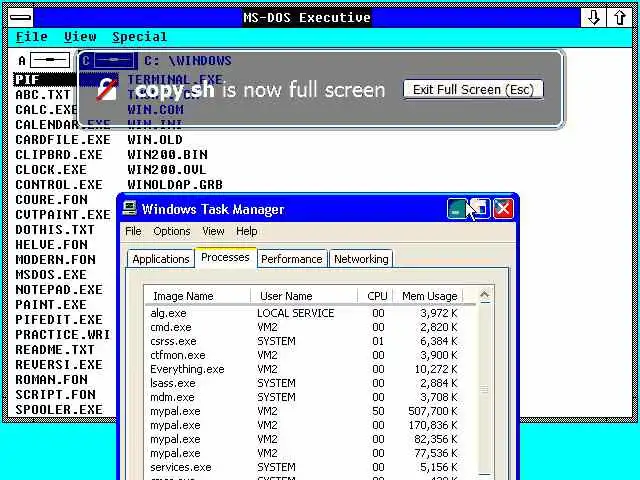Open Help menu in Task Manager
This screenshot has height=480, width=640.
[x=247, y=231]
